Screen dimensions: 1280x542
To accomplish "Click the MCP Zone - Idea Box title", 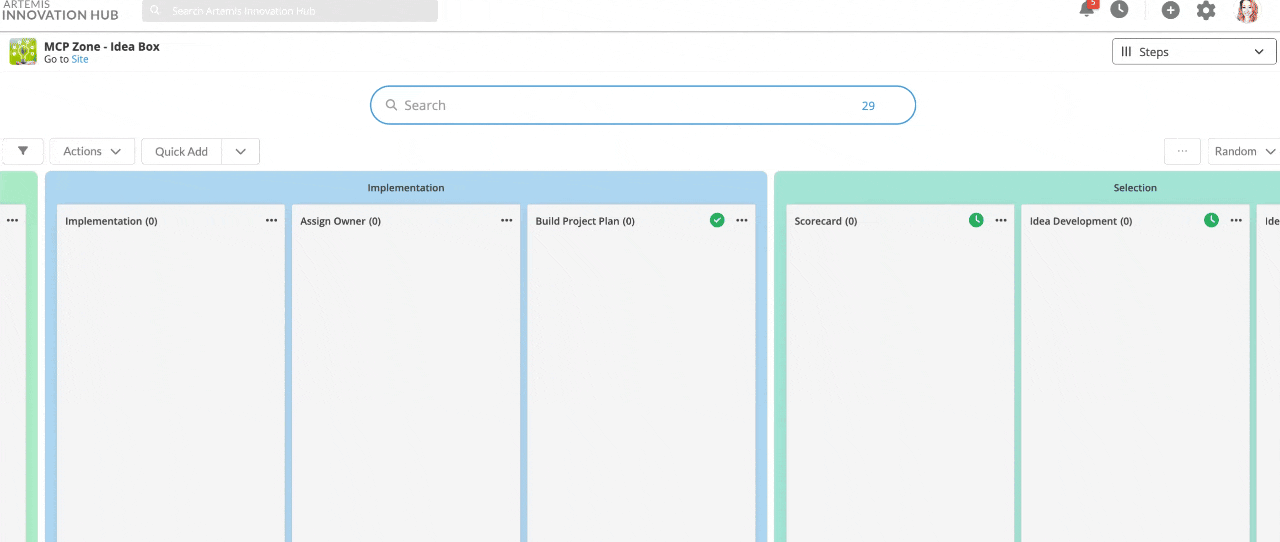I will pyautogui.click(x=102, y=46).
